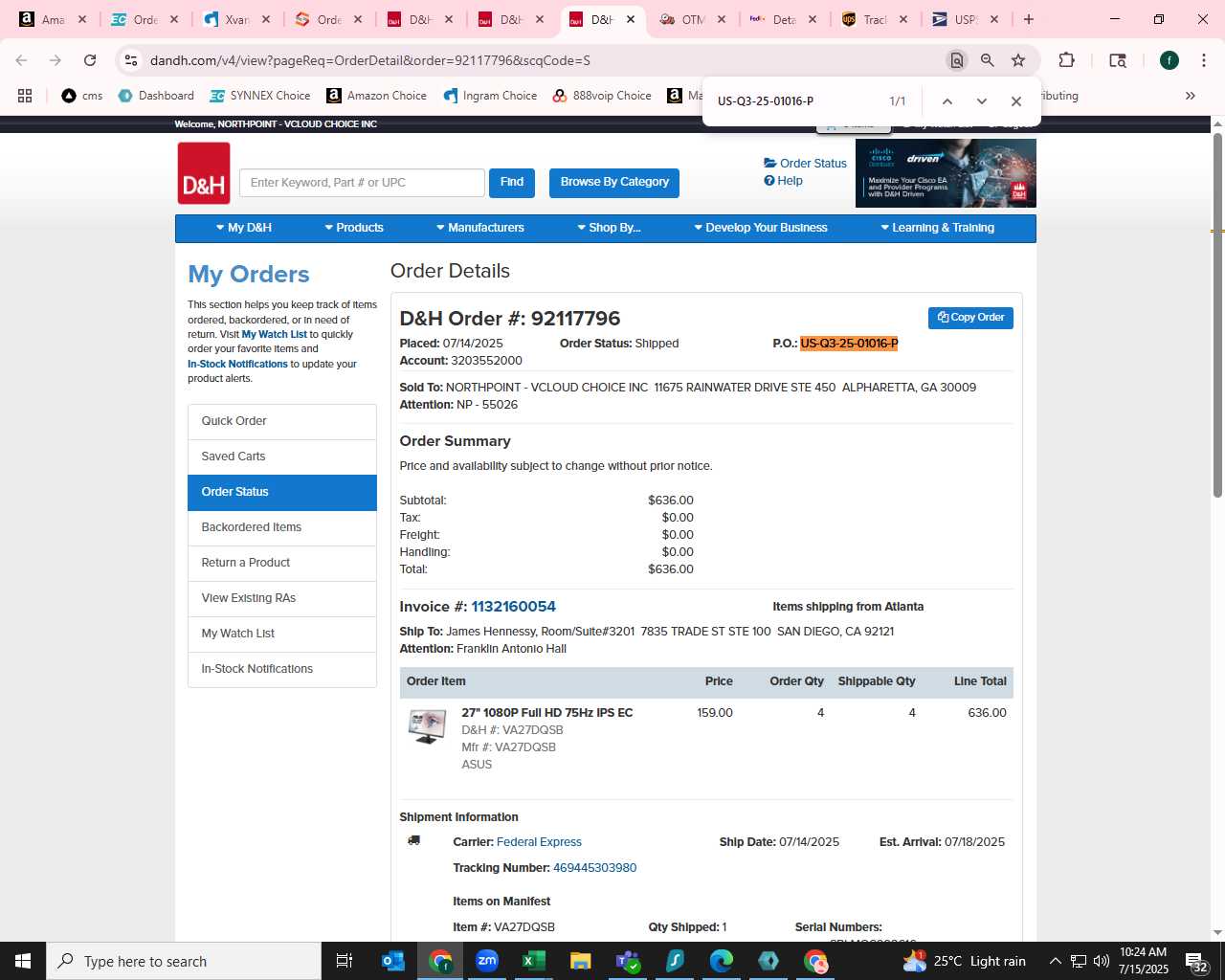
Task: Click the Federal Express carrier link
Action: pos(539,842)
